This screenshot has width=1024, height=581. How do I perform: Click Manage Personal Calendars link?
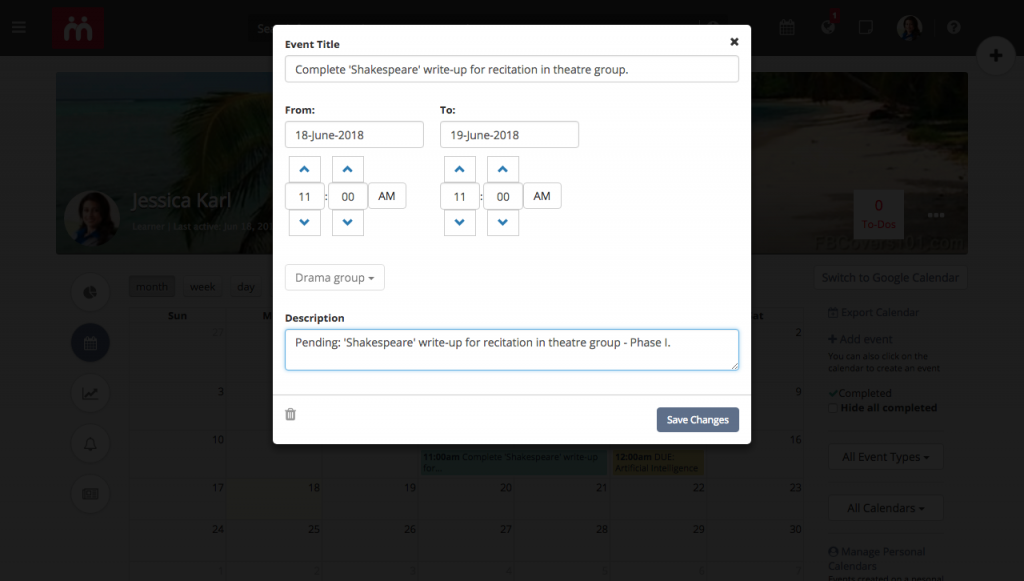tap(876, 559)
